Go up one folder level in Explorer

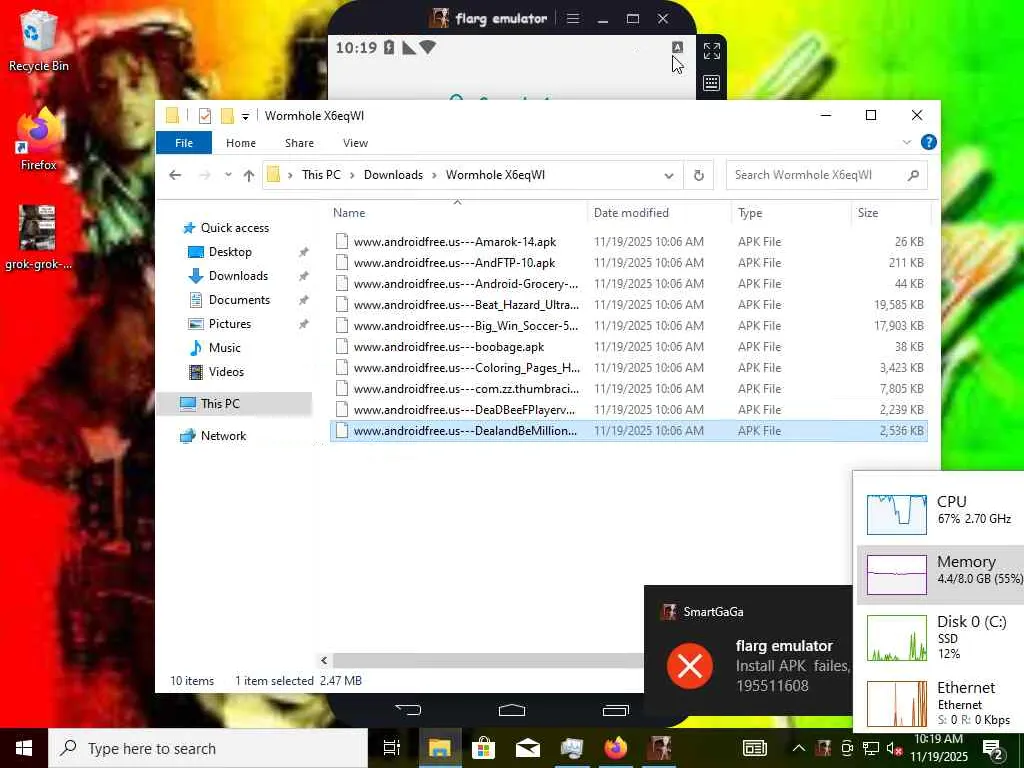click(x=248, y=175)
